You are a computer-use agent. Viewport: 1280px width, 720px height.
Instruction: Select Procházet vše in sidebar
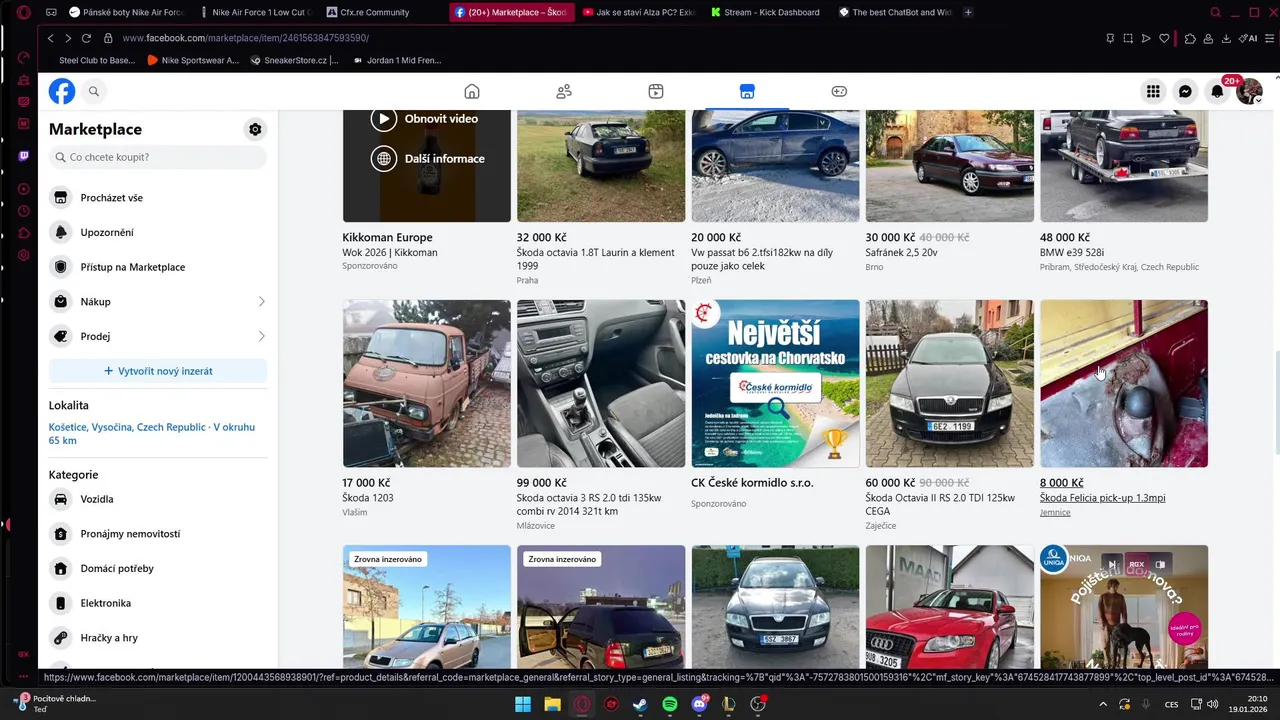coord(158,198)
